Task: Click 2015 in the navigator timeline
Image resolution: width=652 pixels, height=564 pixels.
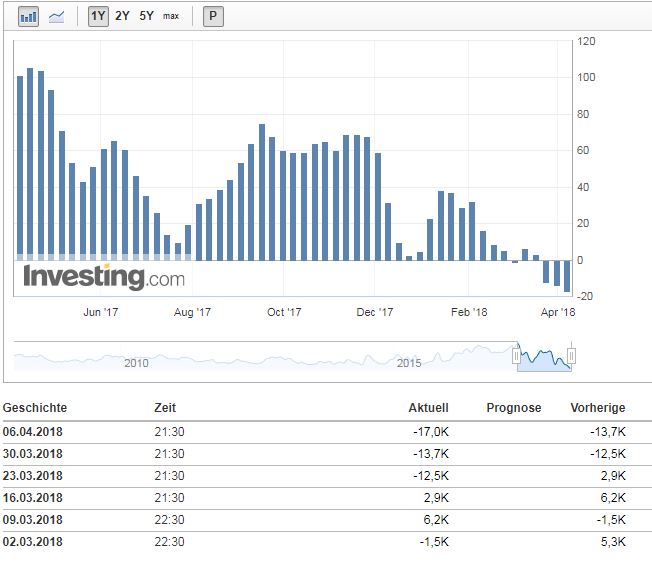Action: (409, 362)
